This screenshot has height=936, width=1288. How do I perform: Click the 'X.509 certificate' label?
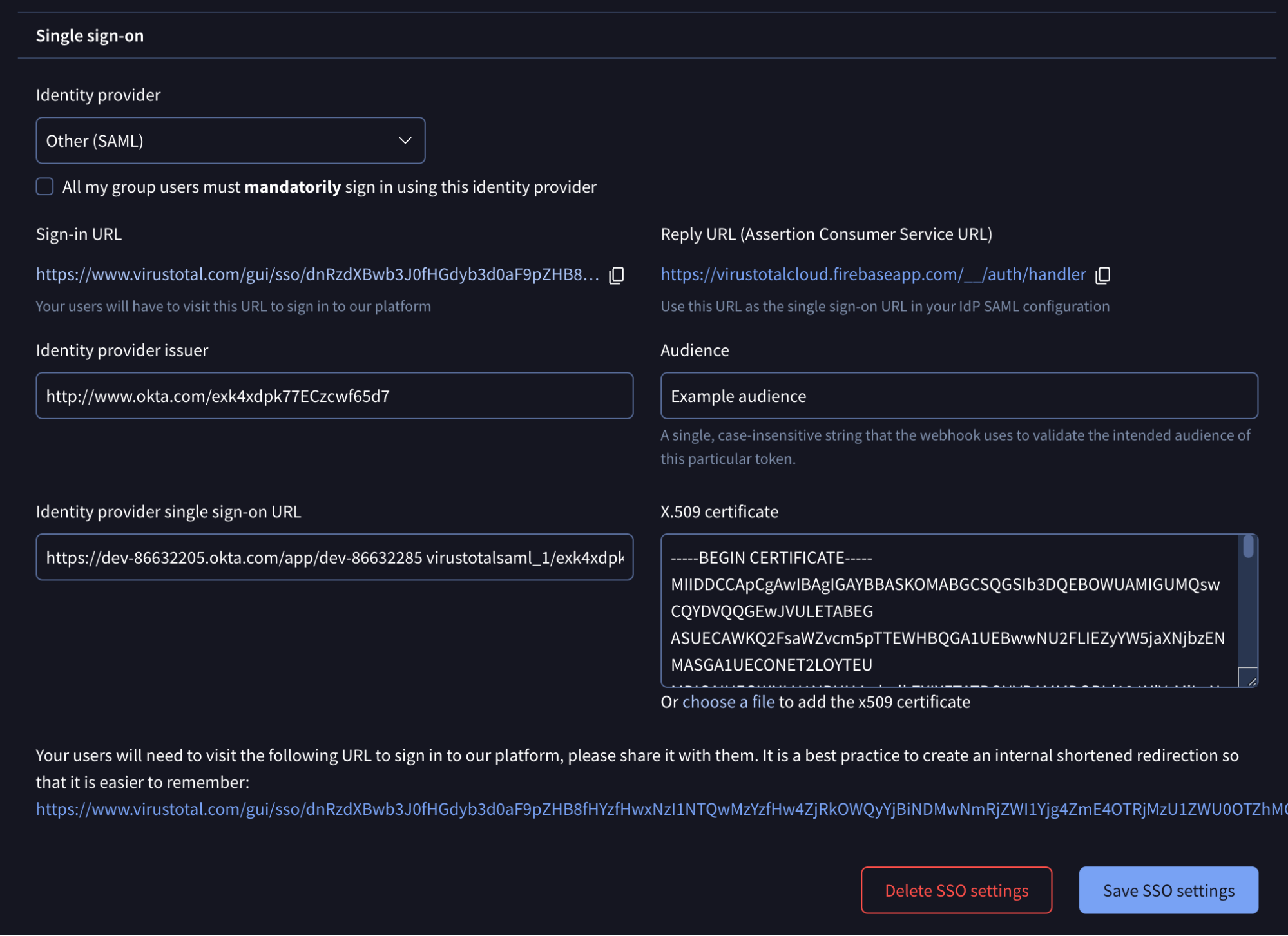(x=719, y=512)
